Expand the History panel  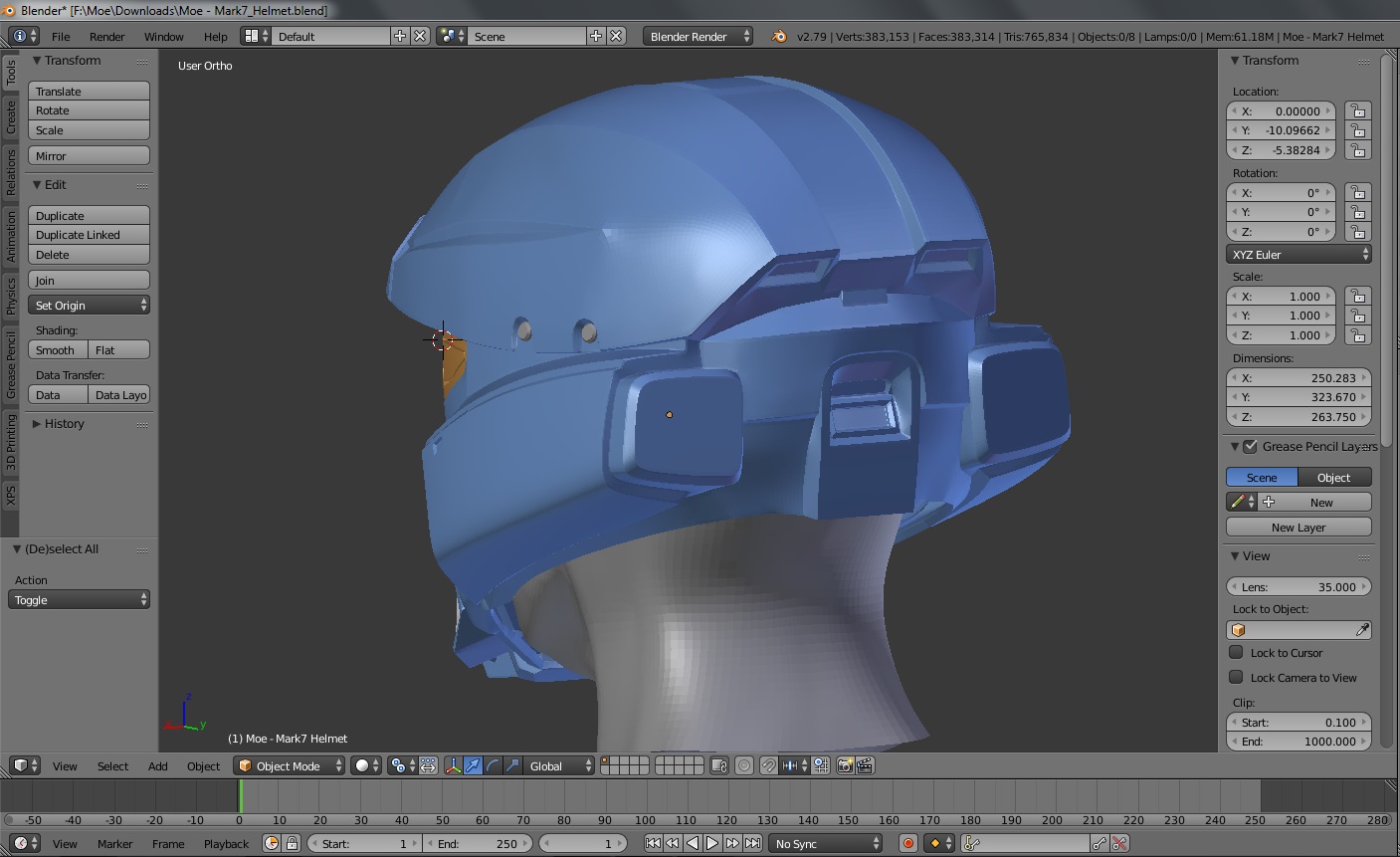coord(65,424)
